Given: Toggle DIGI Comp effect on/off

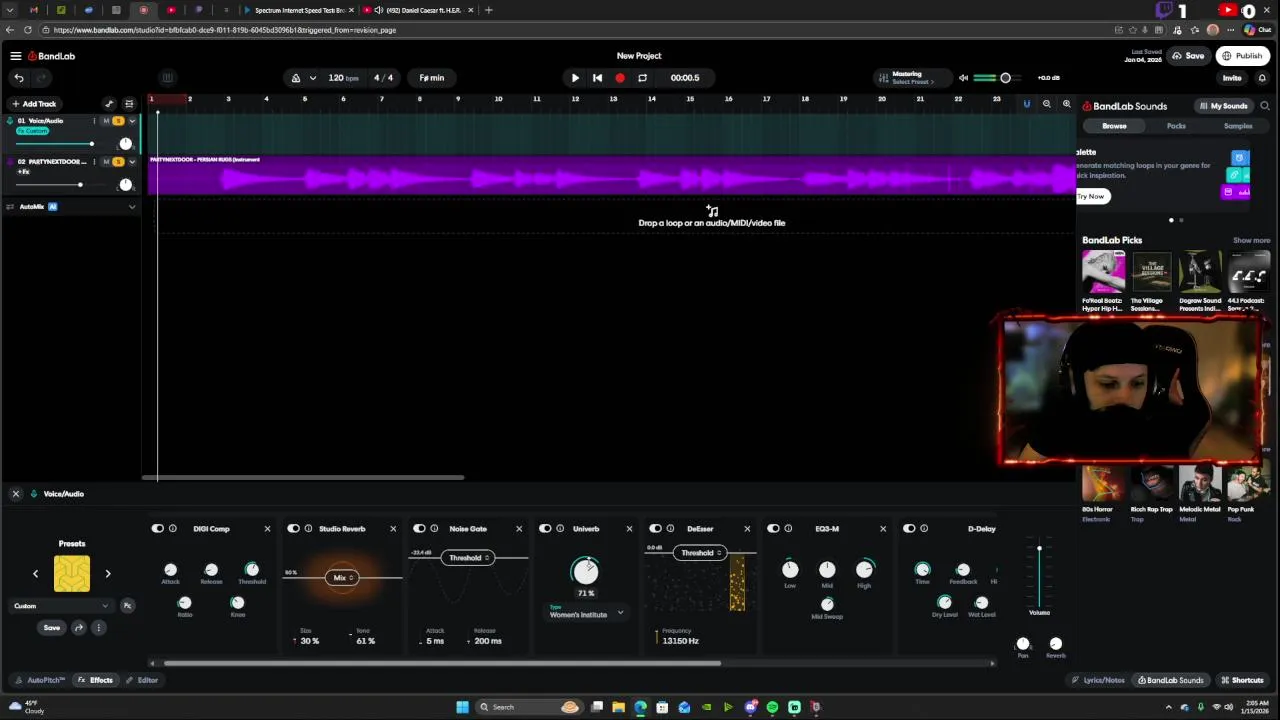Looking at the screenshot, I should coord(157,529).
